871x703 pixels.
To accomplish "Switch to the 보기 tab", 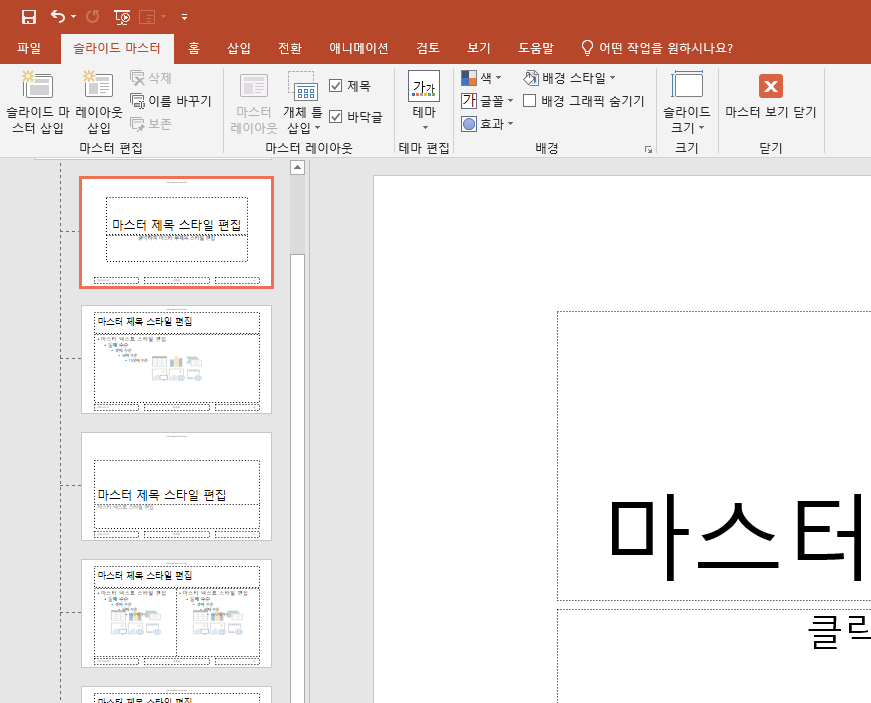I will point(479,48).
